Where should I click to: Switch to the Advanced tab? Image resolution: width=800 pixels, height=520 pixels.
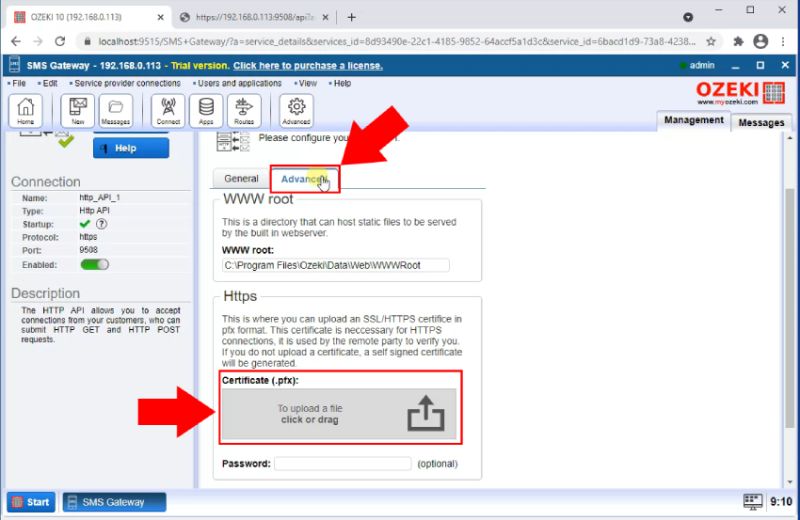304,179
